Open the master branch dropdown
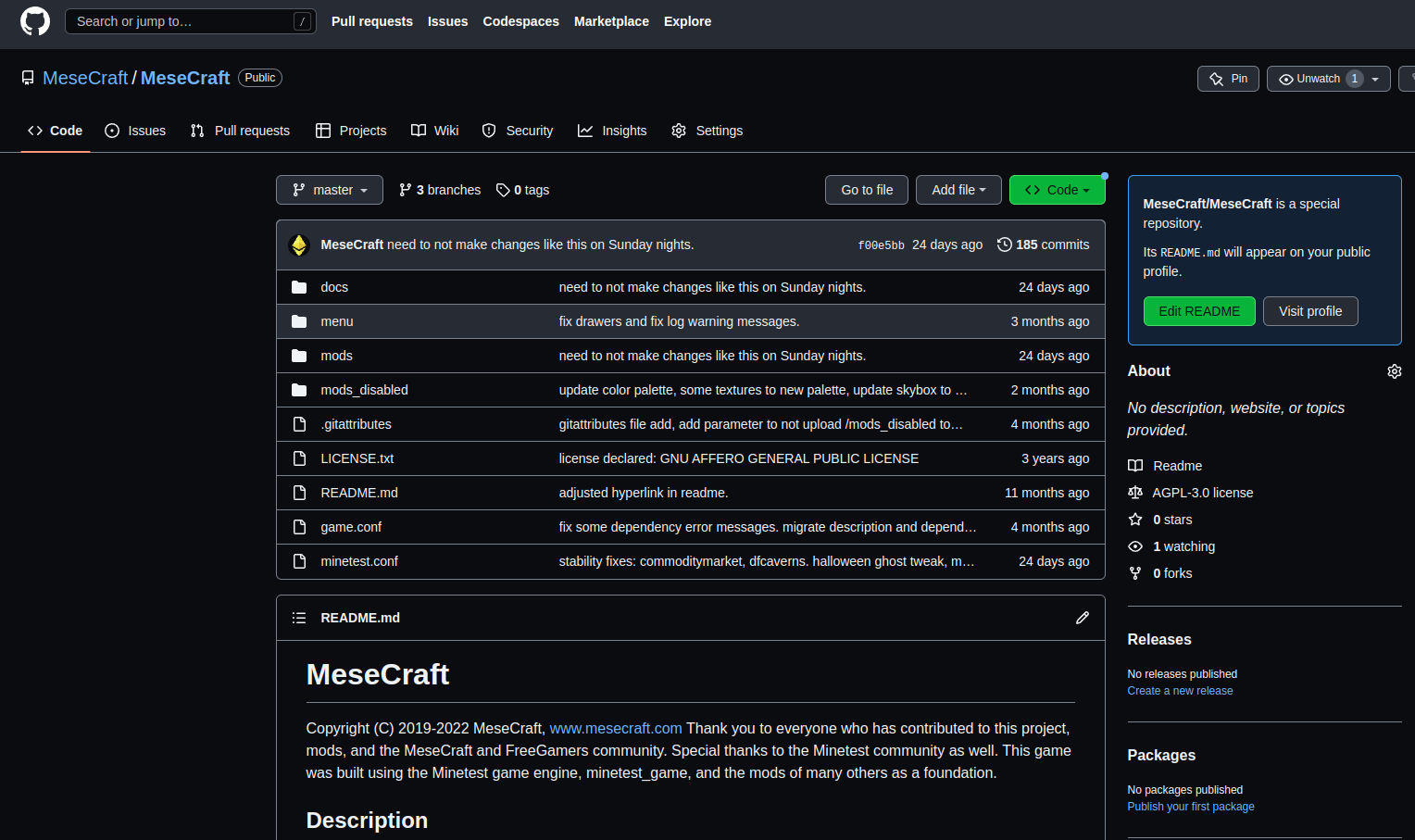Screen dimensions: 1415x840 [x=330, y=190]
